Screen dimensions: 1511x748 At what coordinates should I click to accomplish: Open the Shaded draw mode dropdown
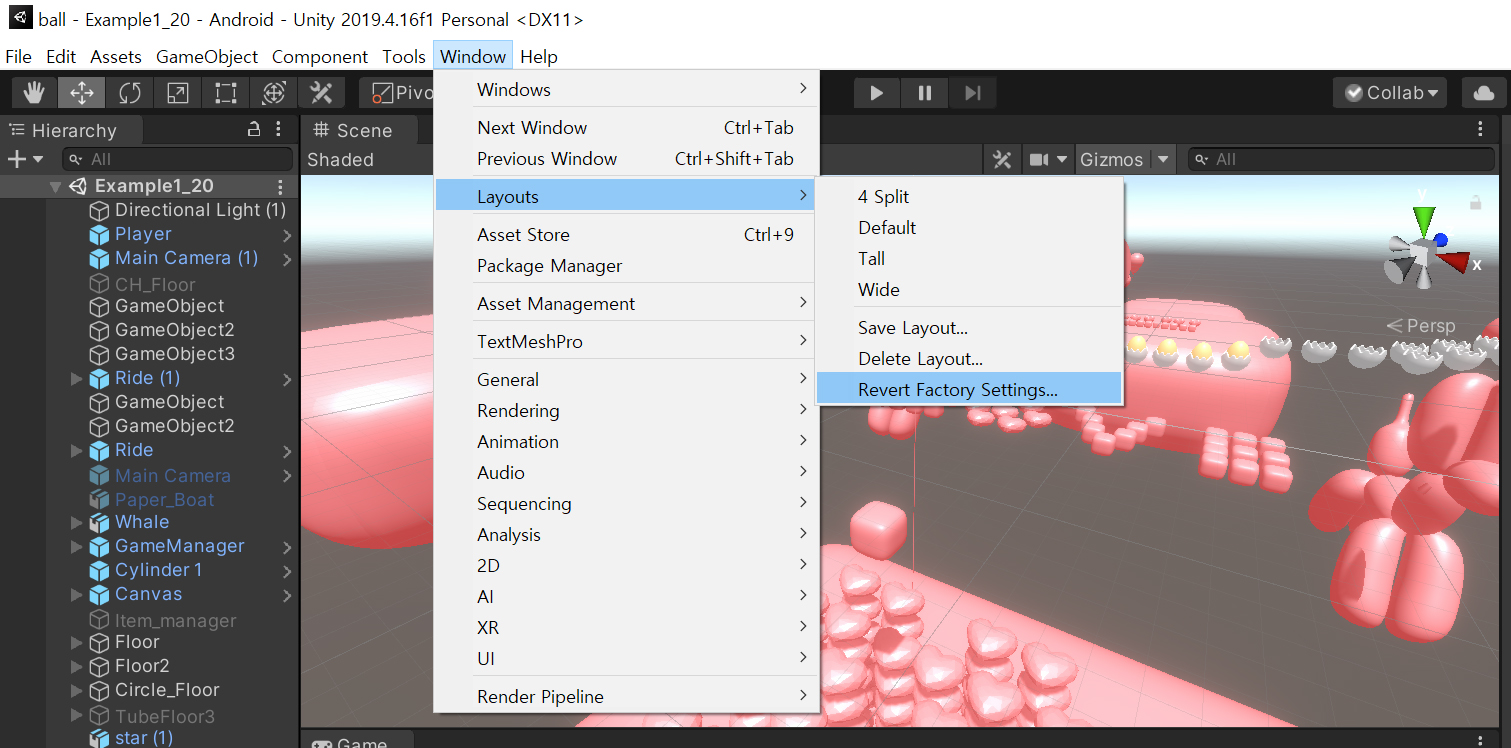click(341, 159)
